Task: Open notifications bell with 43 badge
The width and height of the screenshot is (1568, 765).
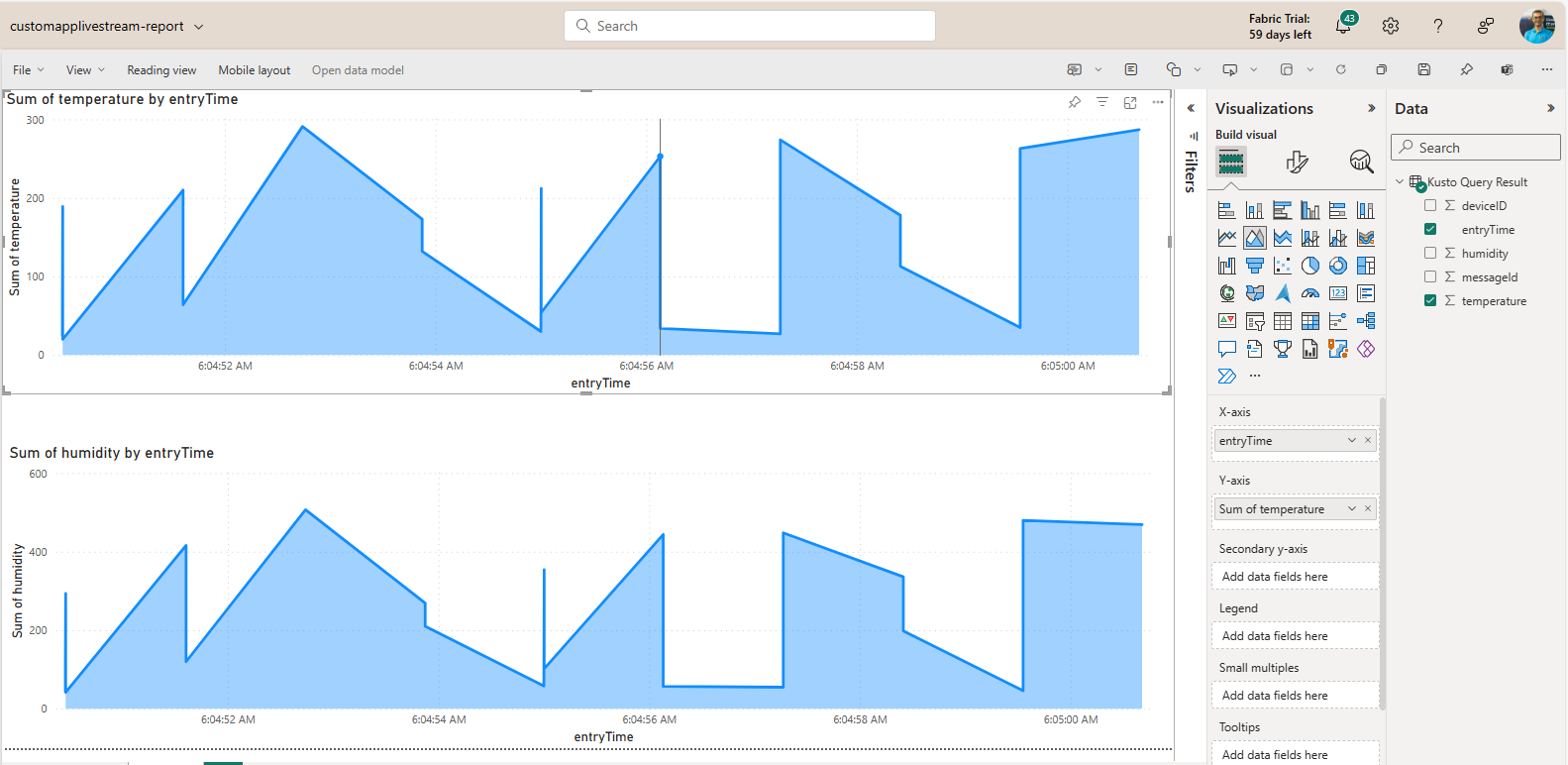Action: tap(1343, 26)
